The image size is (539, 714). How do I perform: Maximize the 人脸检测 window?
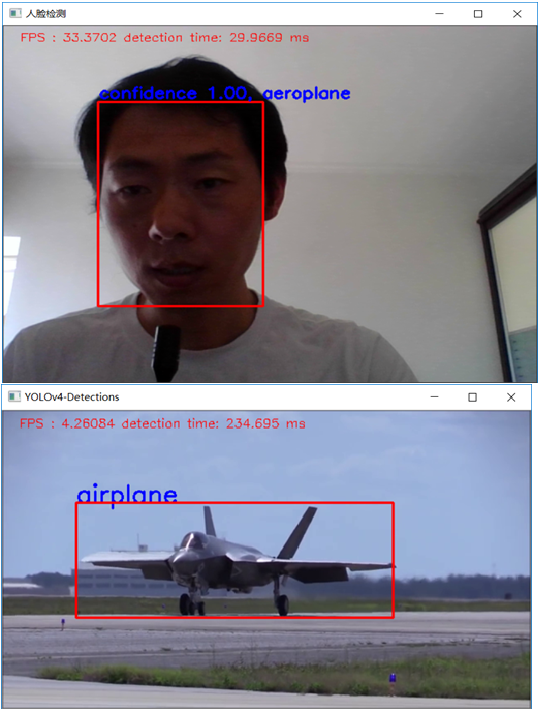coord(478,14)
